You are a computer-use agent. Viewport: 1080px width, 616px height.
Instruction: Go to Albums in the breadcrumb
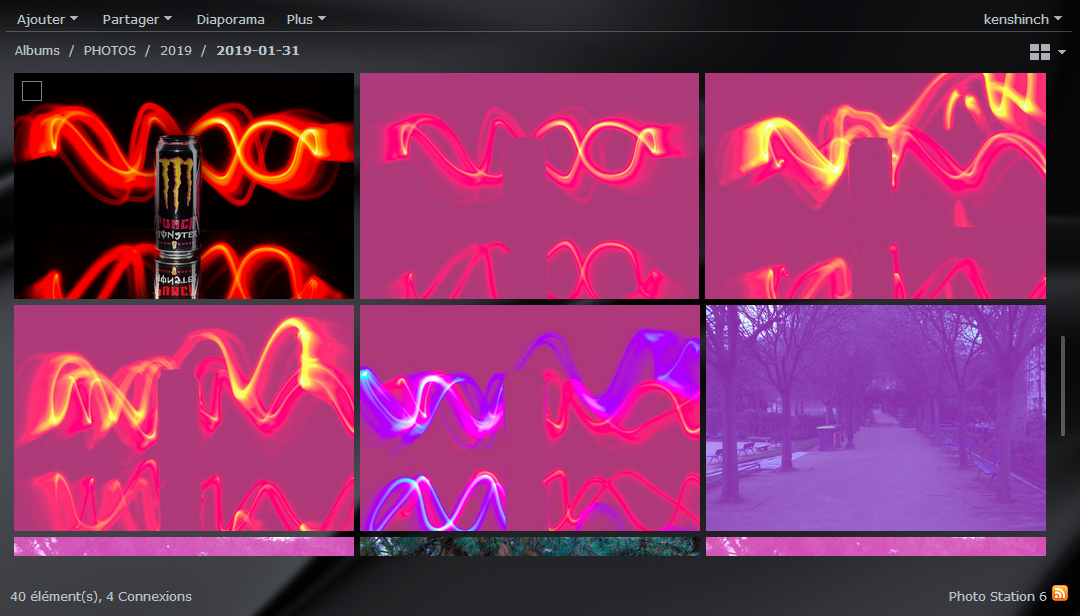tap(37, 50)
